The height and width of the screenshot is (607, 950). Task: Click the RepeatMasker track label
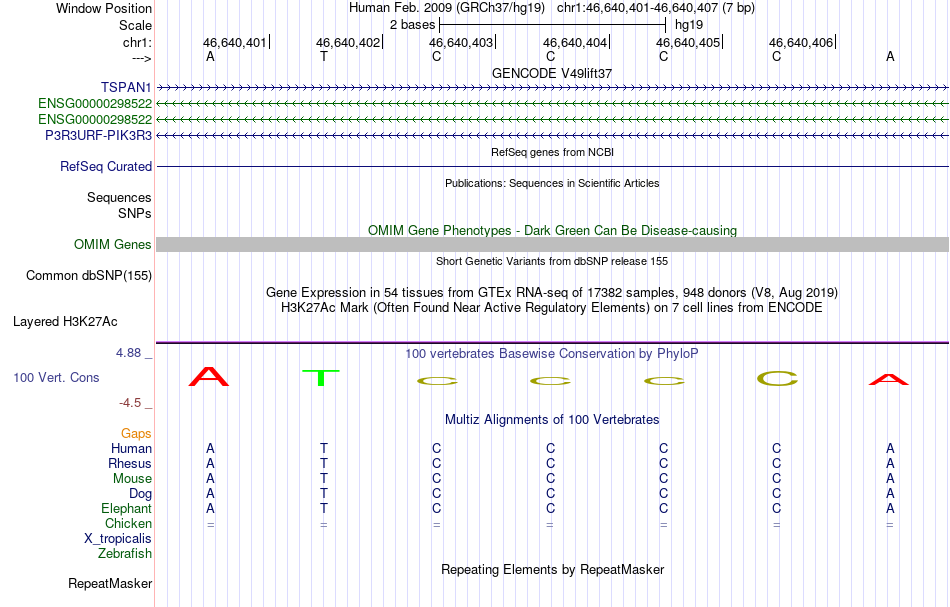point(110,583)
